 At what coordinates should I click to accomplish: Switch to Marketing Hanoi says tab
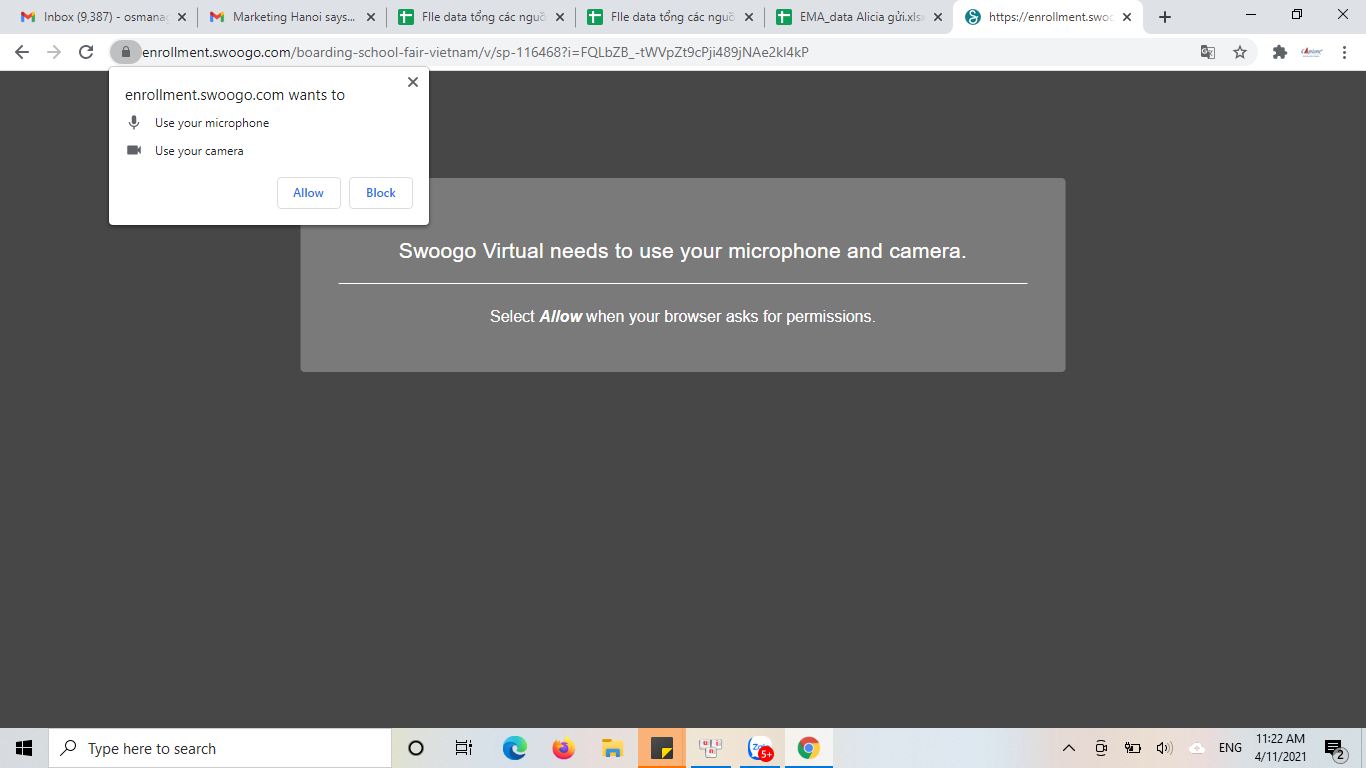(x=290, y=17)
